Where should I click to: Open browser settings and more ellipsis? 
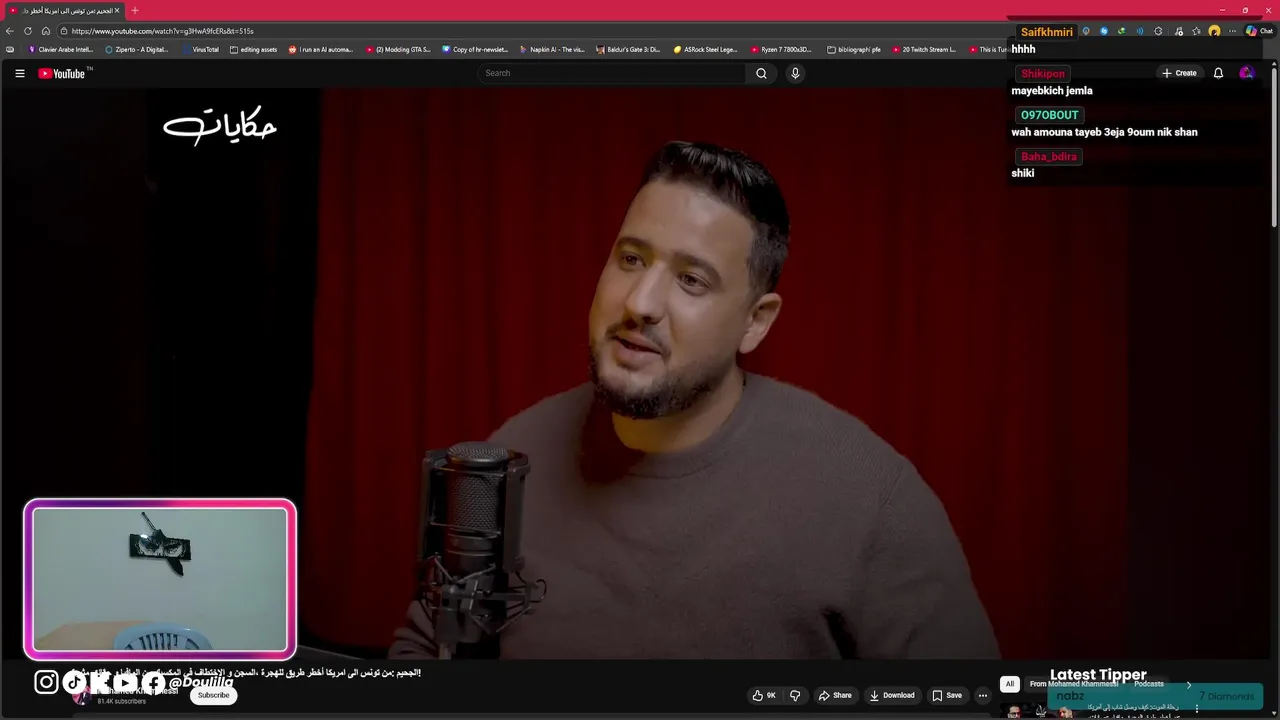pyautogui.click(x=1232, y=31)
